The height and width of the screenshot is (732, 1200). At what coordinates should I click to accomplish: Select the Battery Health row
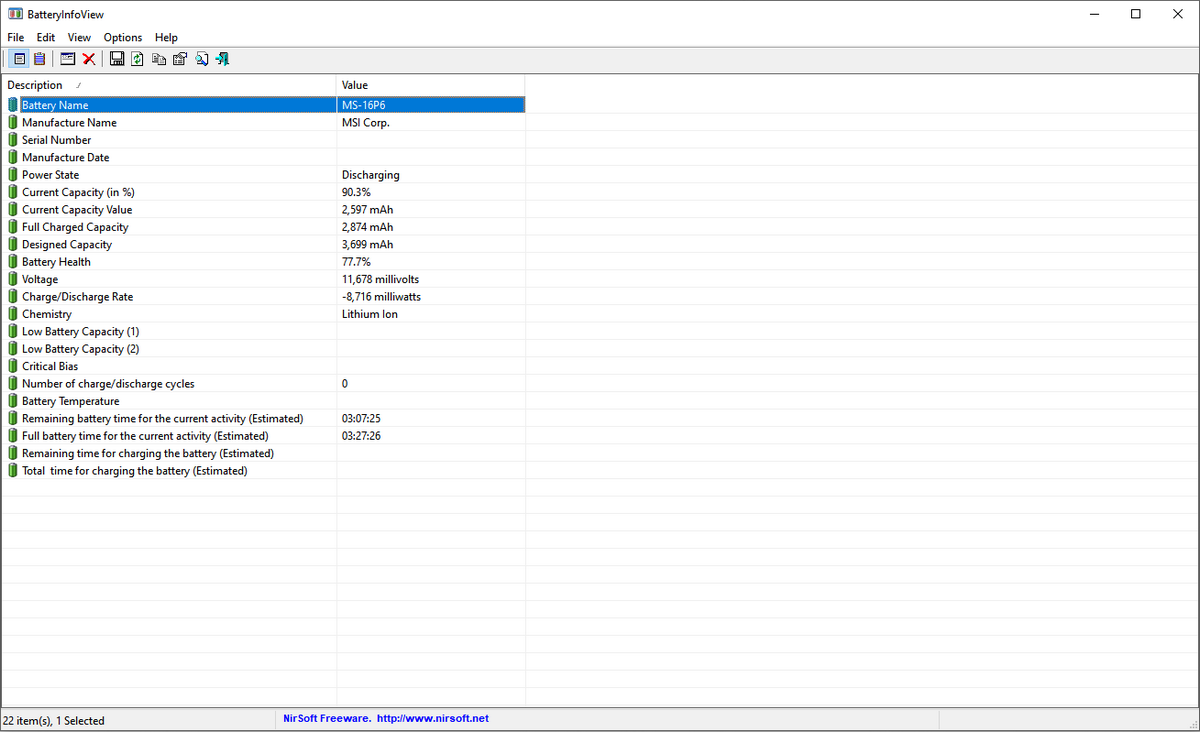click(264, 262)
